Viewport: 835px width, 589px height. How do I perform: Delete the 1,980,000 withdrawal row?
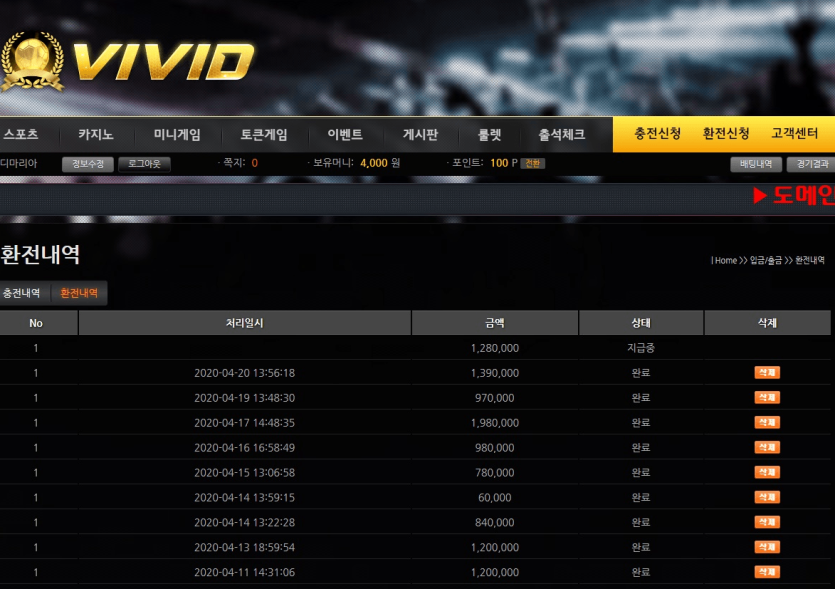(x=767, y=422)
